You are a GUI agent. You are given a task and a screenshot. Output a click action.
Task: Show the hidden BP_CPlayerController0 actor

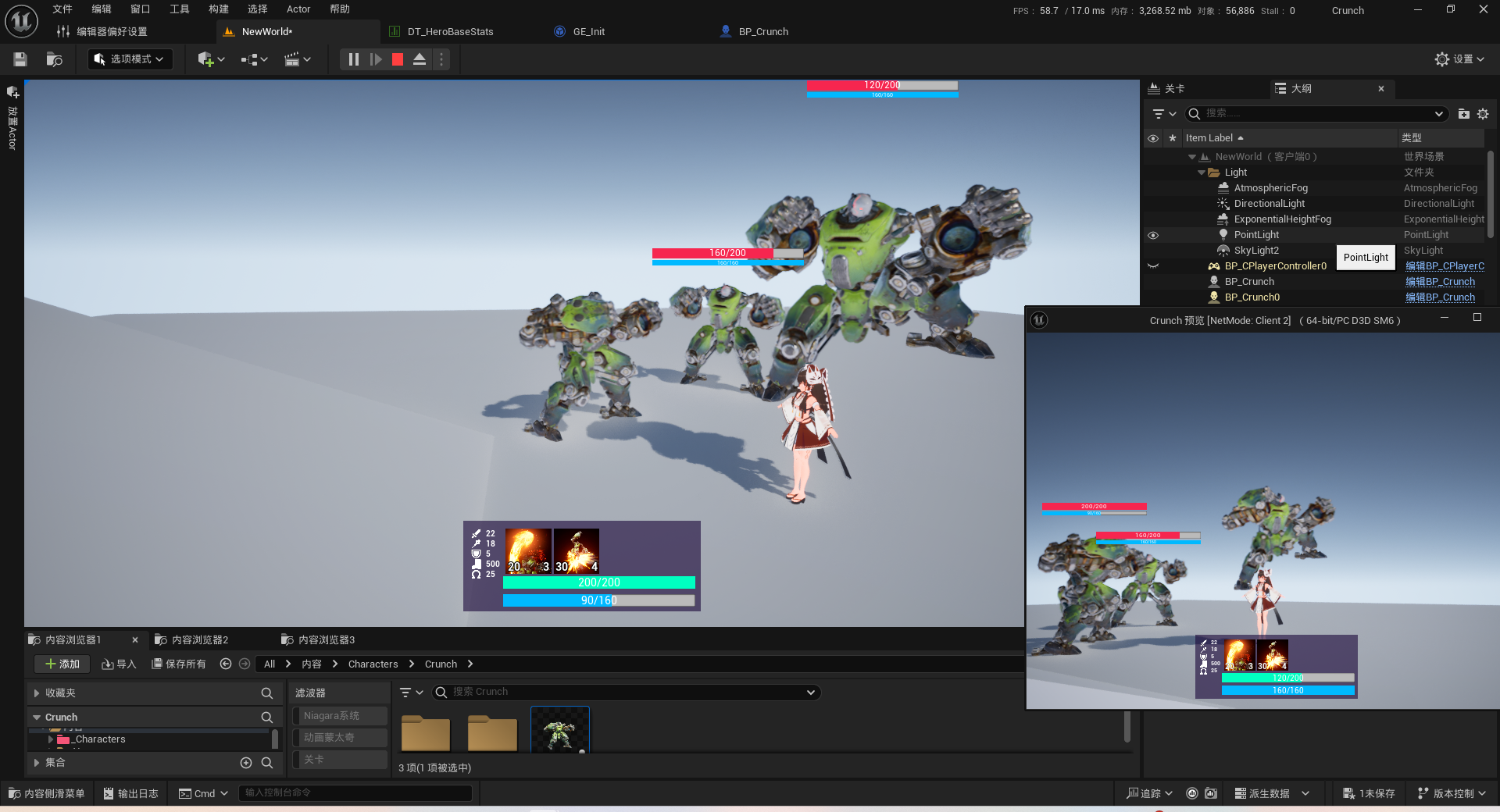click(1153, 266)
